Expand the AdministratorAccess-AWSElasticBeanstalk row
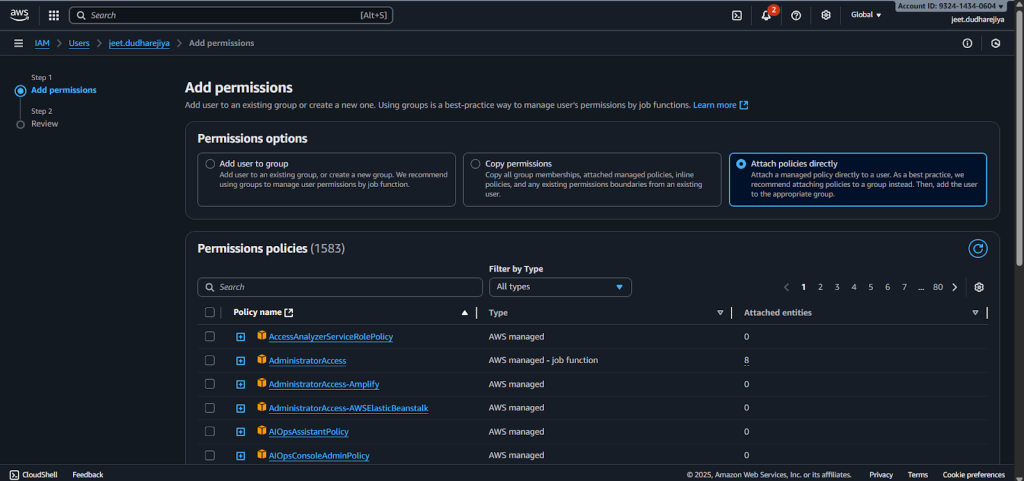The image size is (1024, 481). point(240,408)
